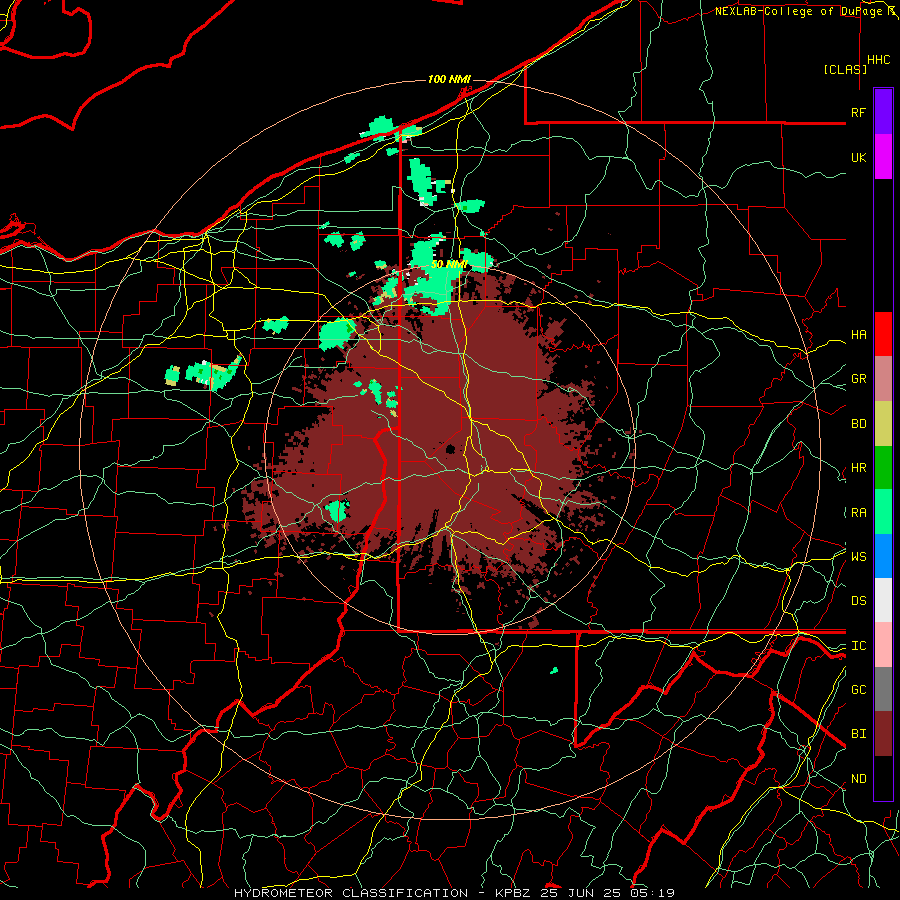Click the pinkish GR legend color swatch
Image resolution: width=900 pixels, height=900 pixels.
click(883, 379)
